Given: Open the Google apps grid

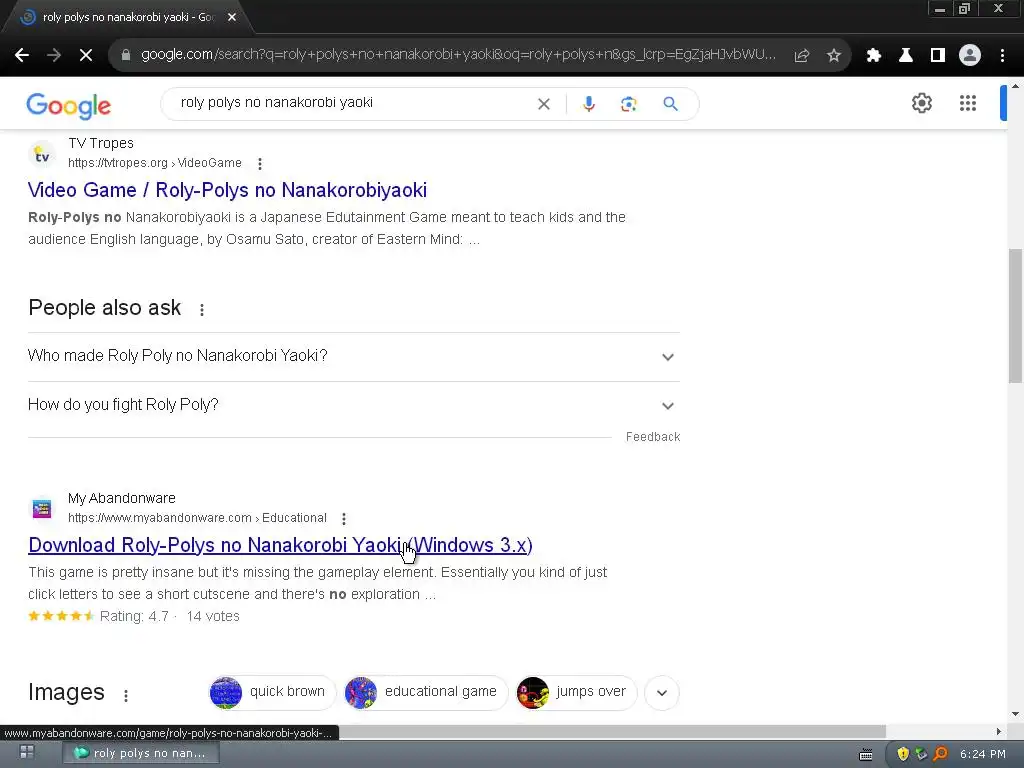Looking at the screenshot, I should pyautogui.click(x=968, y=103).
